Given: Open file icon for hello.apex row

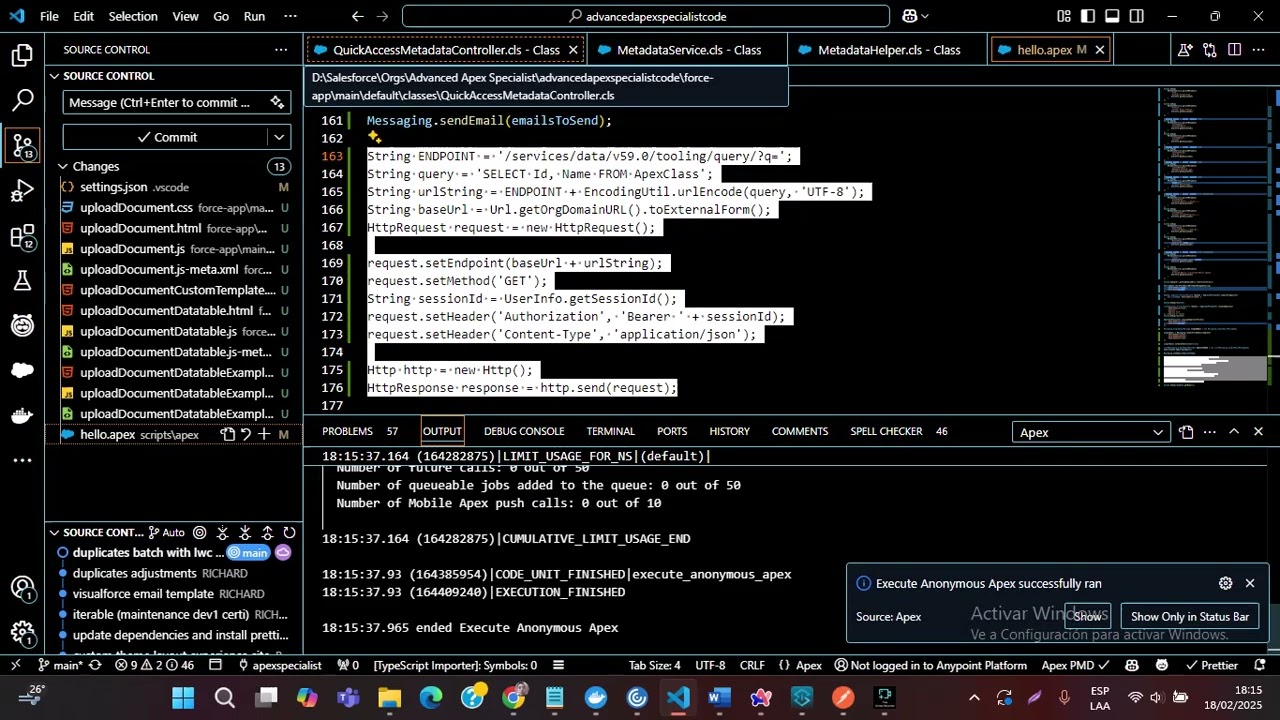Looking at the screenshot, I should coord(228,434).
